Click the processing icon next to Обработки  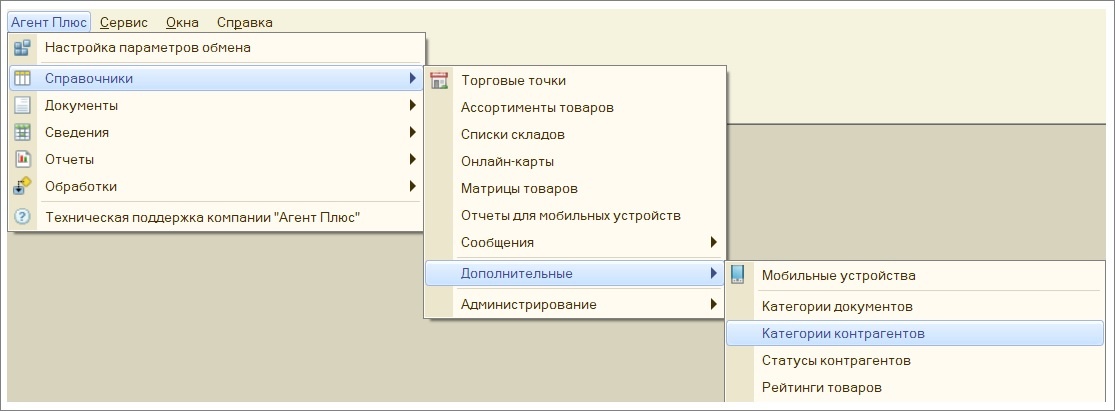tap(23, 186)
